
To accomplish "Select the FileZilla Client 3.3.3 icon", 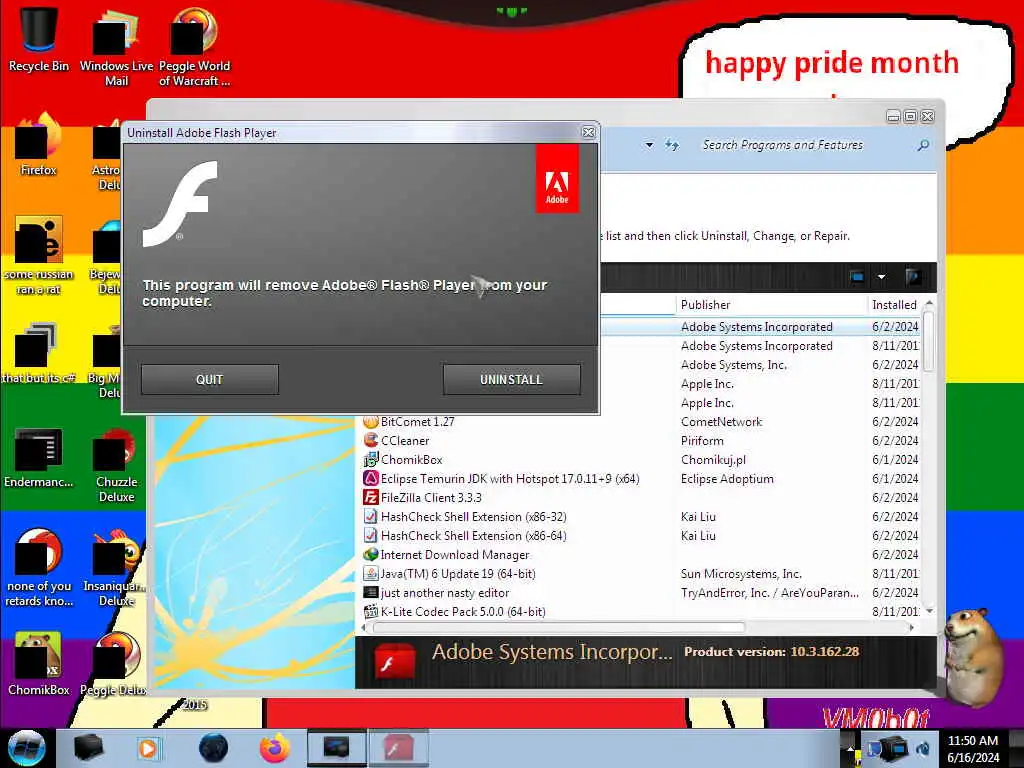I will click(x=370, y=497).
